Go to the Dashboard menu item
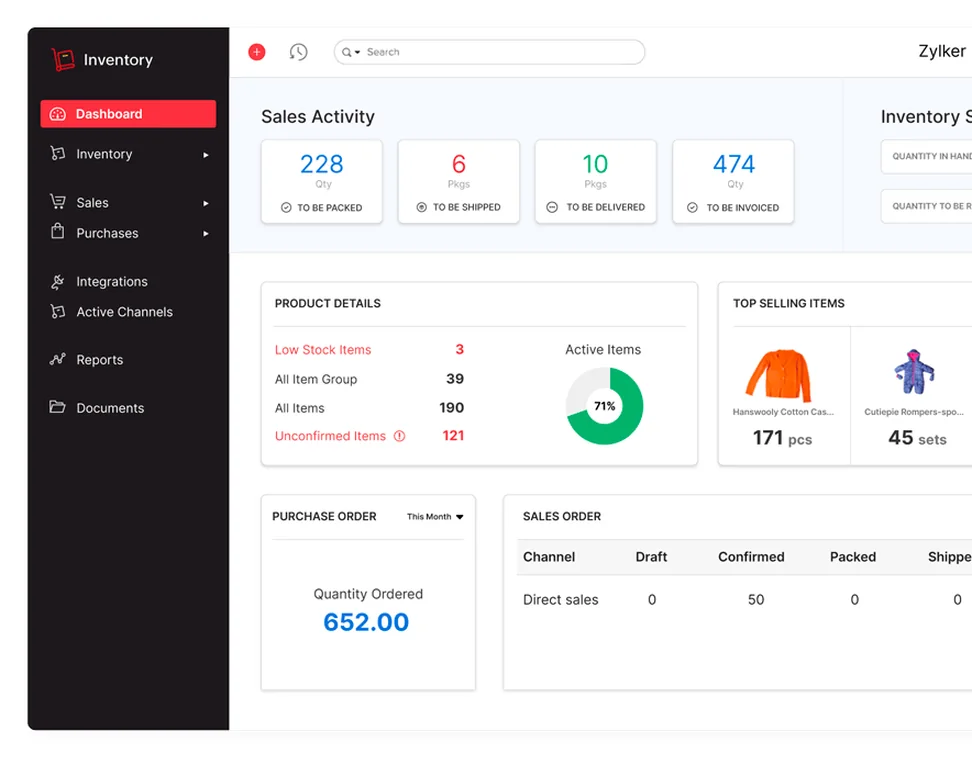 [128, 114]
